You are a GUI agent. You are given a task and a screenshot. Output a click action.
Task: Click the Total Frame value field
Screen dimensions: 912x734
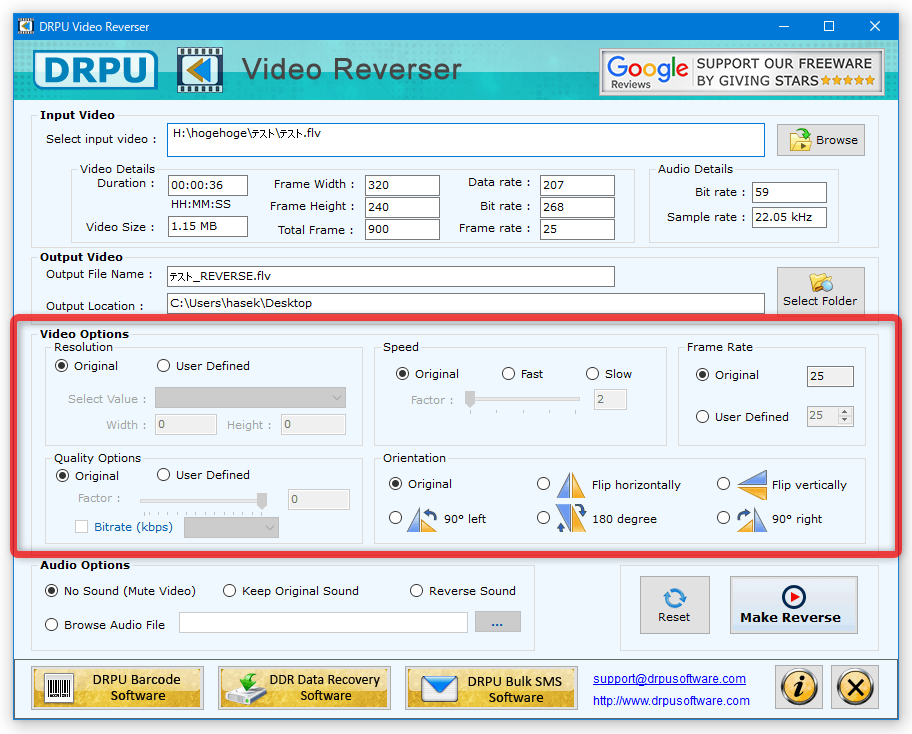pyautogui.click(x=402, y=230)
